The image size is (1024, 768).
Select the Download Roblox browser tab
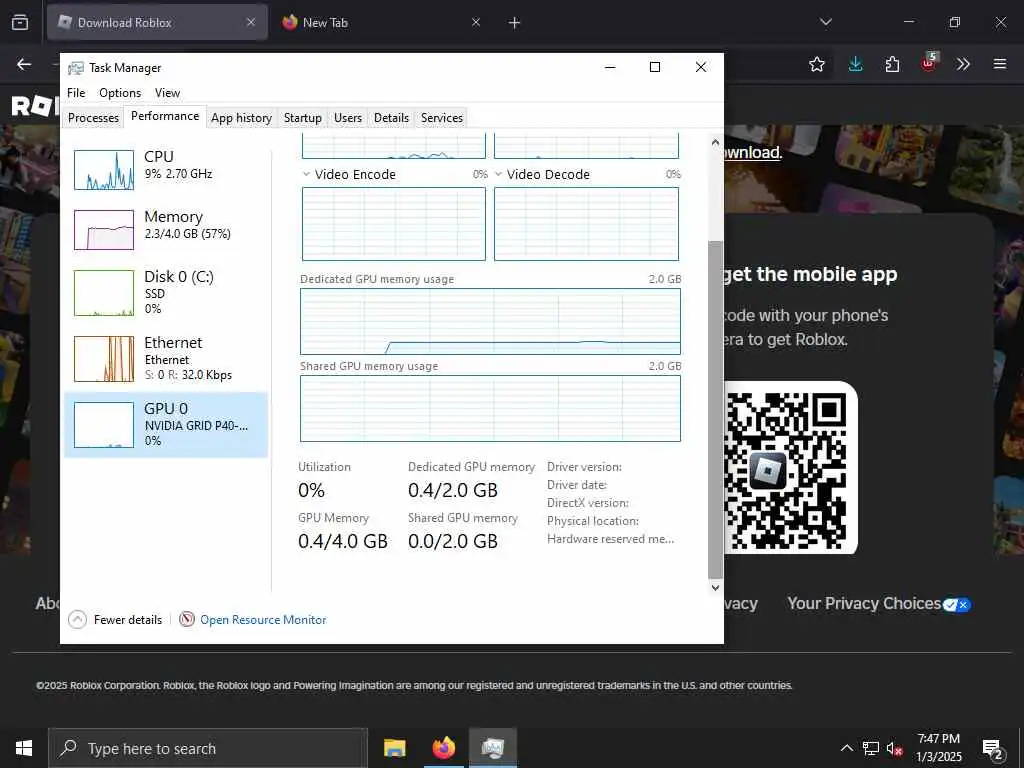tap(157, 22)
